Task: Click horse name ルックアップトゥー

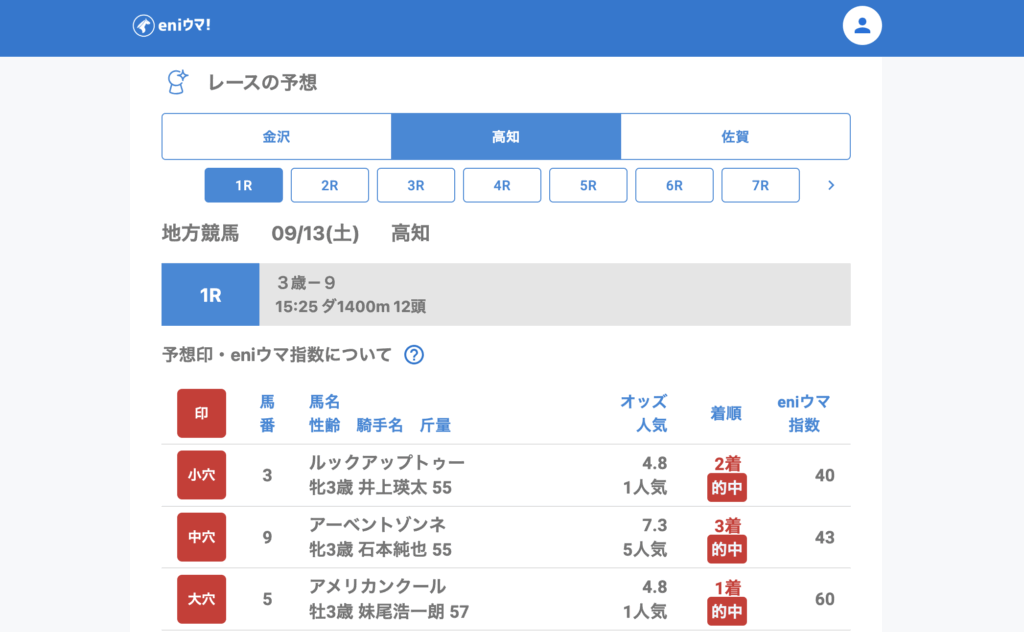Action: (387, 463)
